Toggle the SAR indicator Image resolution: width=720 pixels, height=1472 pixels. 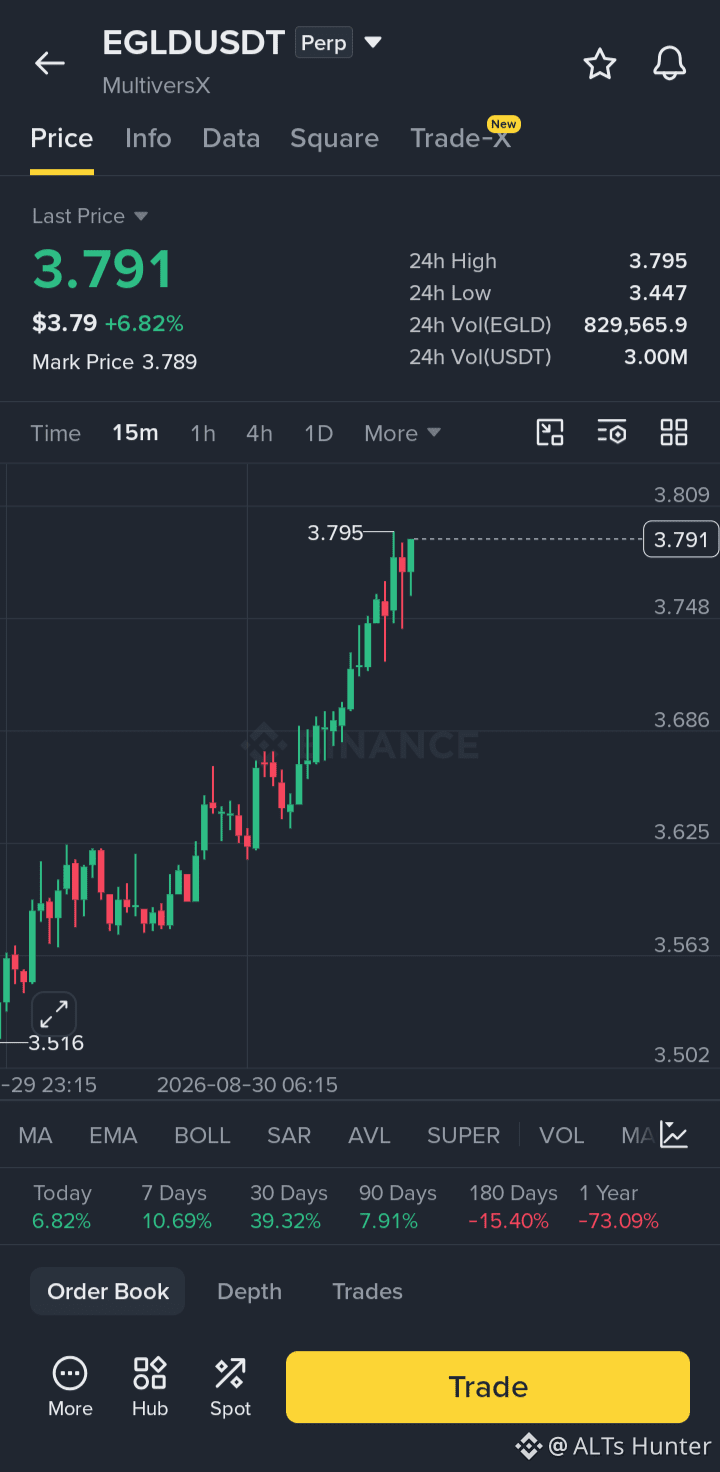click(x=289, y=1135)
